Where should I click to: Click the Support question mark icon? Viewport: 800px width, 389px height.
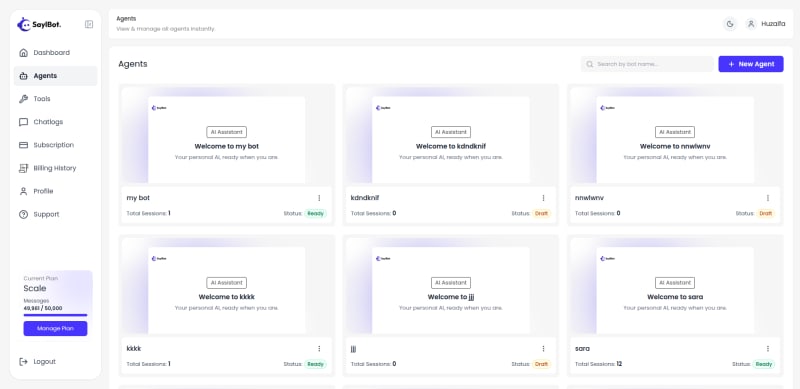[23, 214]
